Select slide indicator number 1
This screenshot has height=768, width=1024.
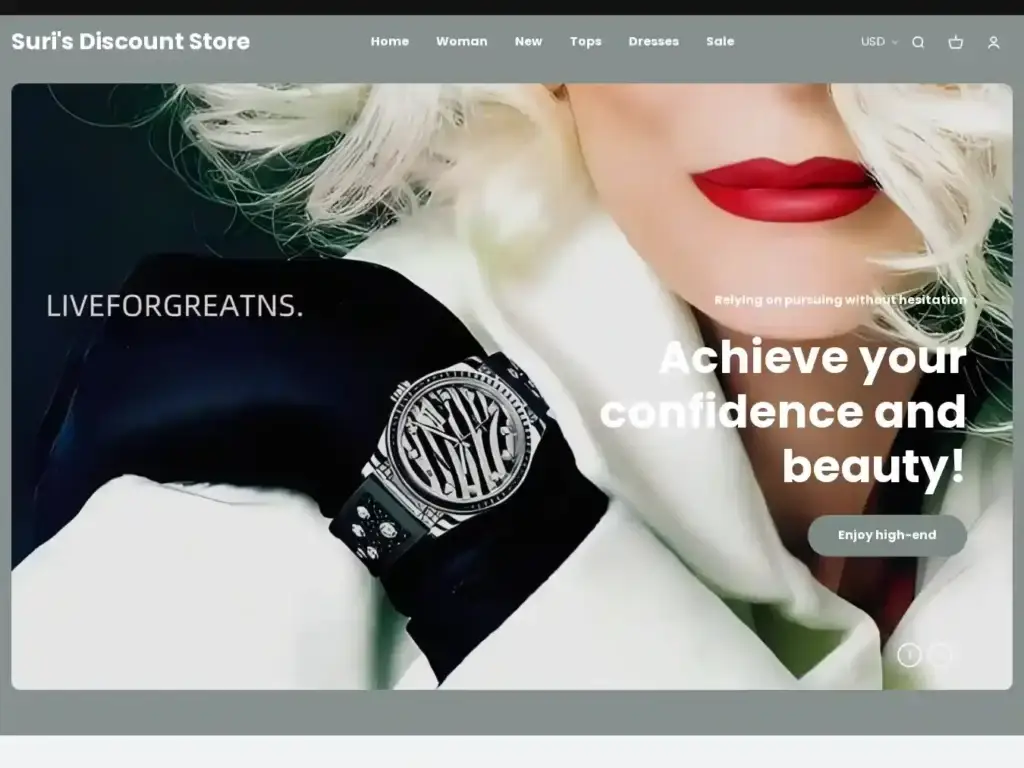click(x=909, y=655)
